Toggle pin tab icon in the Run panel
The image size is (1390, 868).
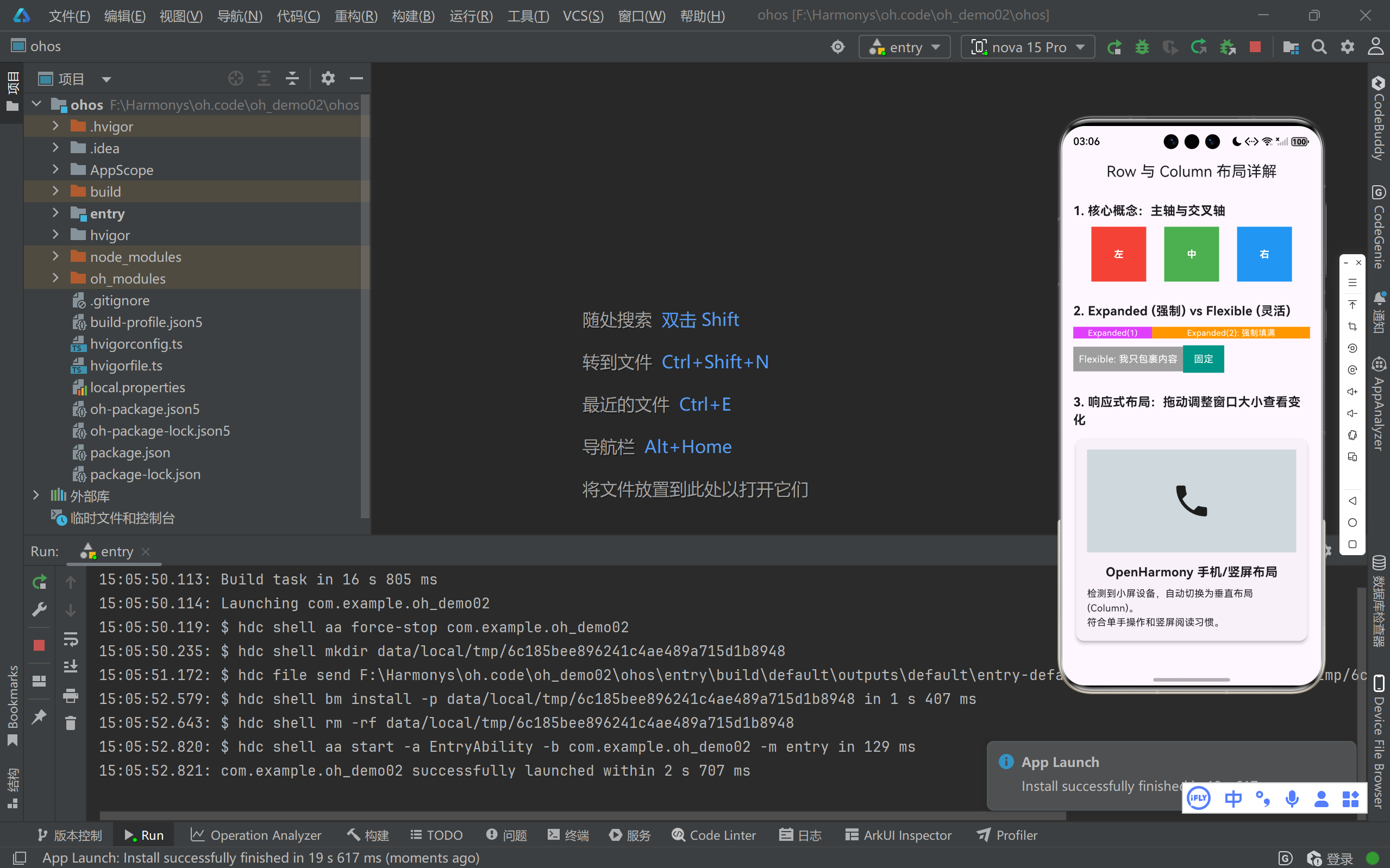tap(39, 716)
